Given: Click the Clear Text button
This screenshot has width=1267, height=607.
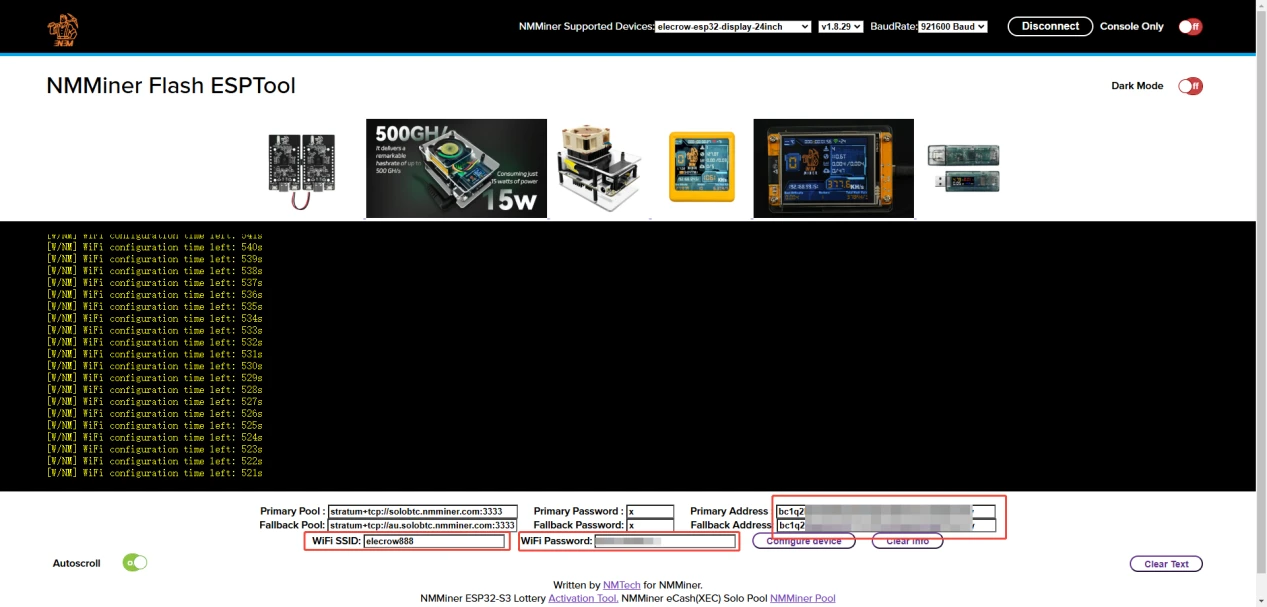Looking at the screenshot, I should 1165,564.
